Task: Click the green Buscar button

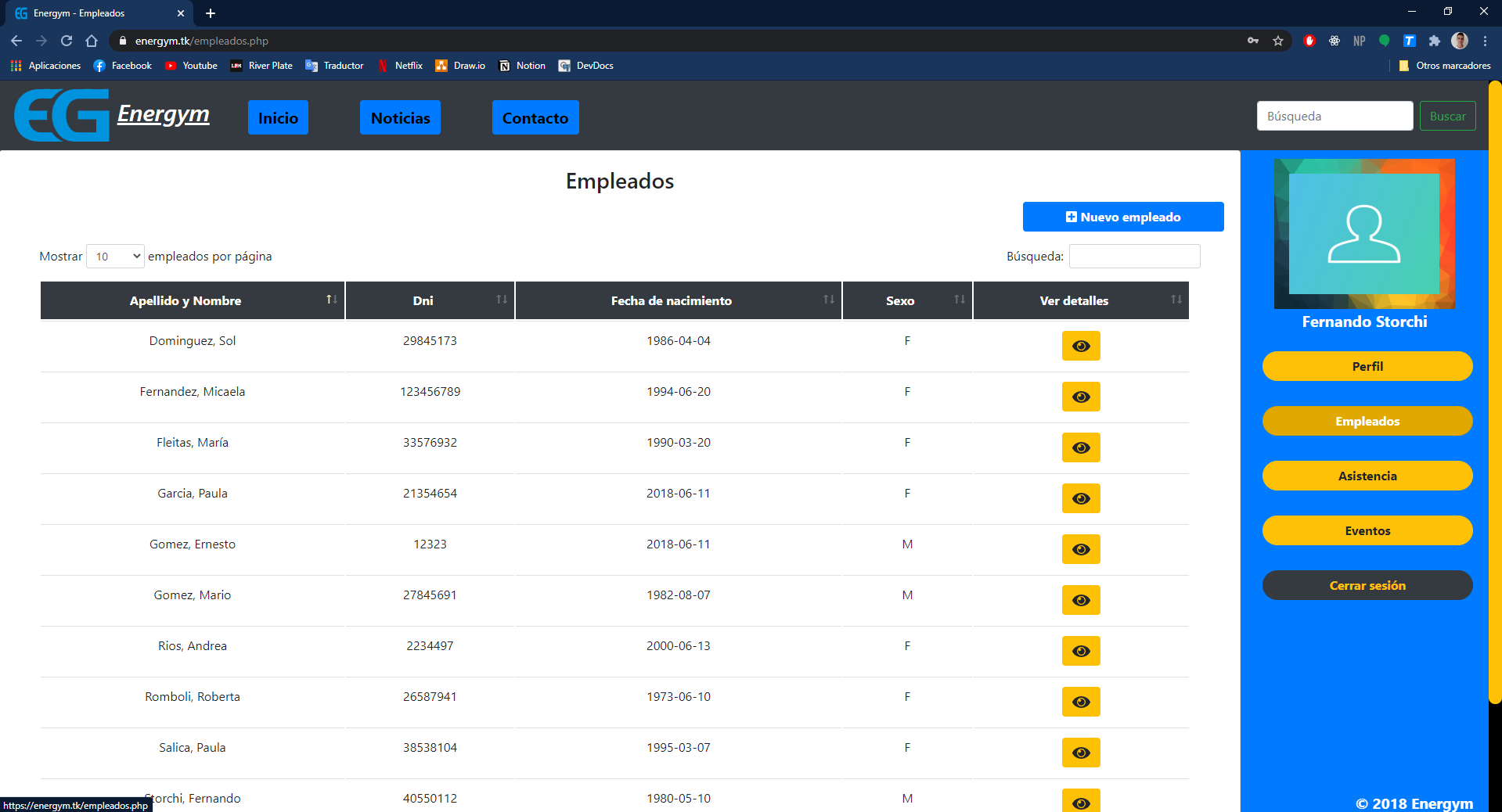Action: click(1447, 116)
